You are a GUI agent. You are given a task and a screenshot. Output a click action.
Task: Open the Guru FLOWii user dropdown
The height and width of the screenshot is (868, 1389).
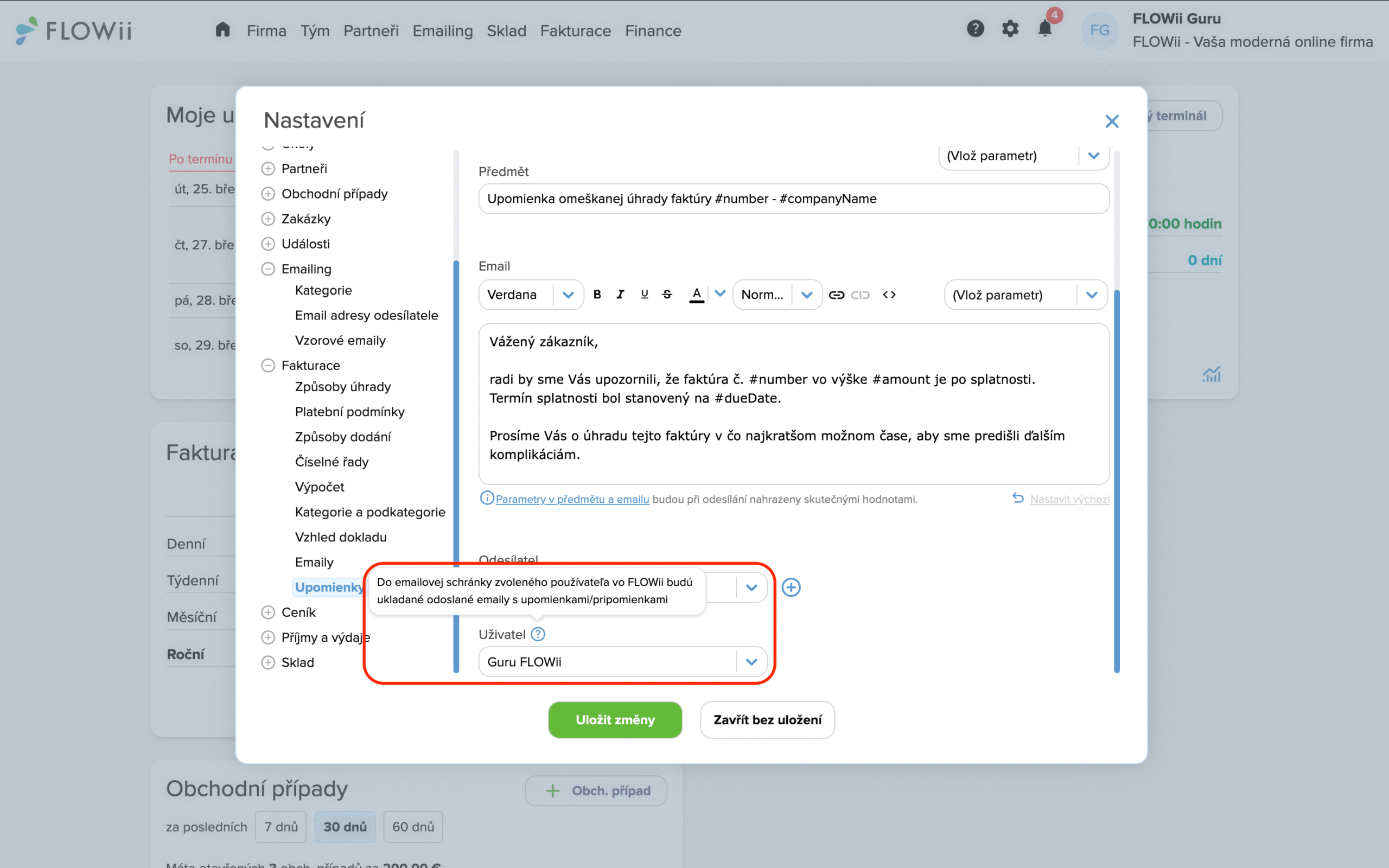(x=751, y=662)
